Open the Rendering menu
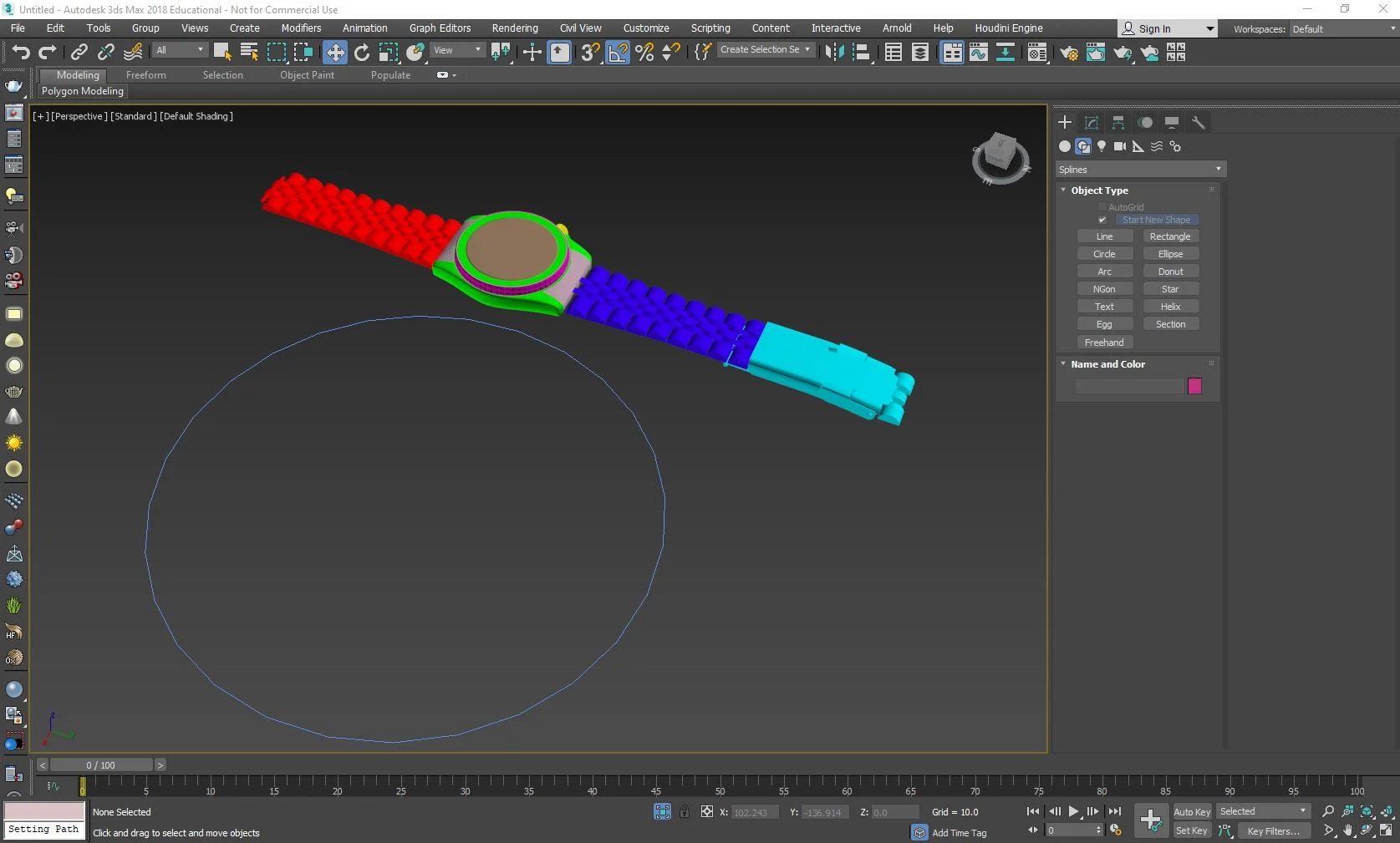 [515, 28]
